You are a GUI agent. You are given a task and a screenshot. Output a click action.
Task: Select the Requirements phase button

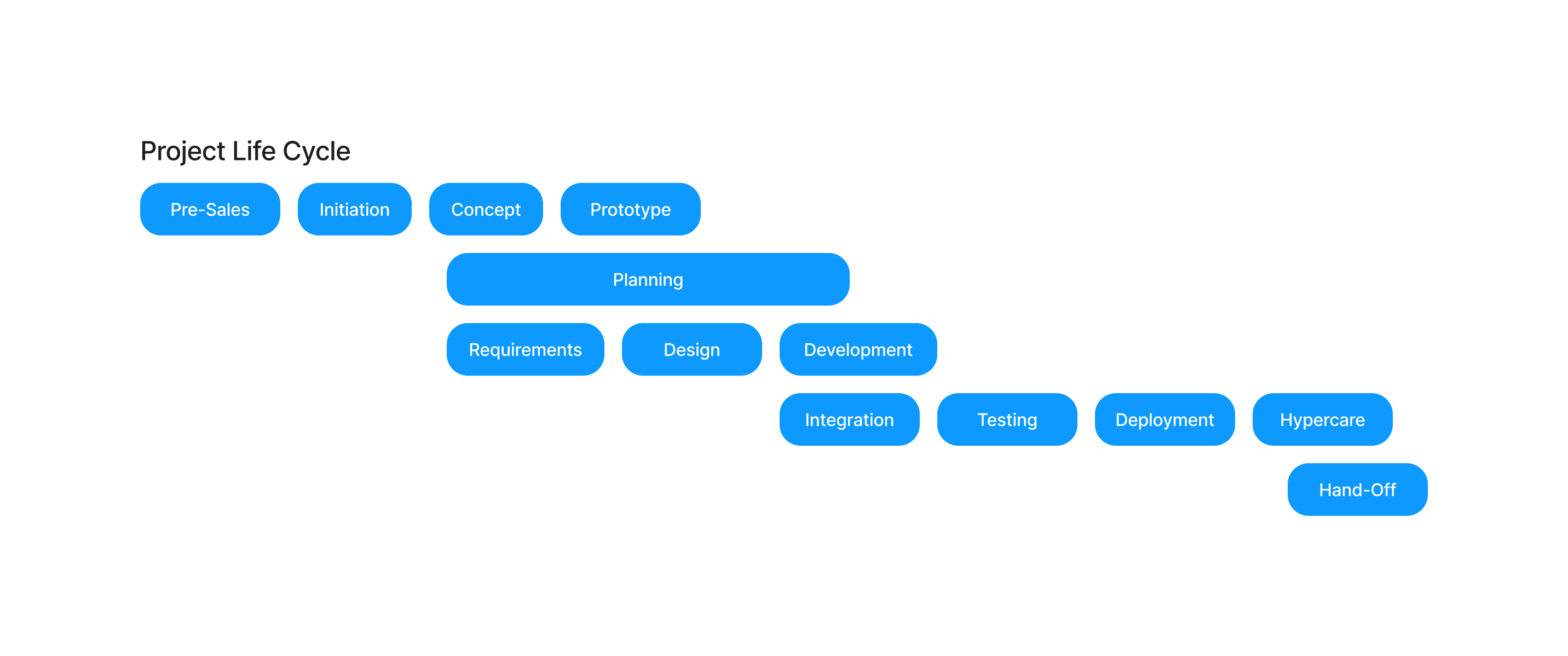525,349
